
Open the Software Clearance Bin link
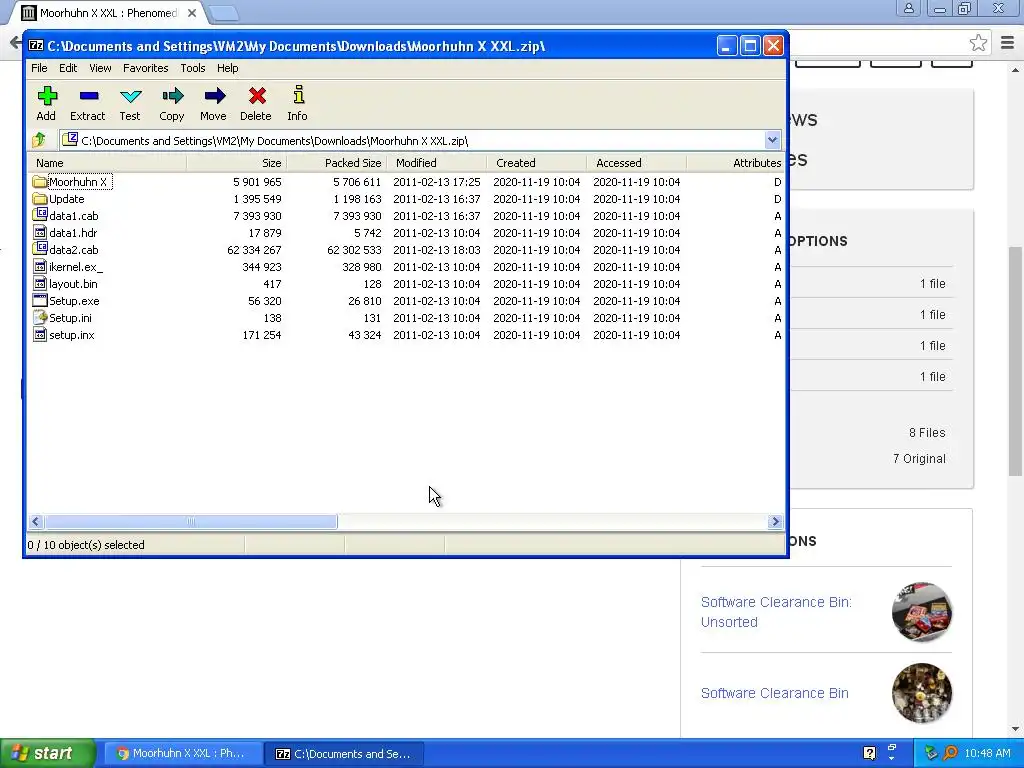tap(775, 693)
